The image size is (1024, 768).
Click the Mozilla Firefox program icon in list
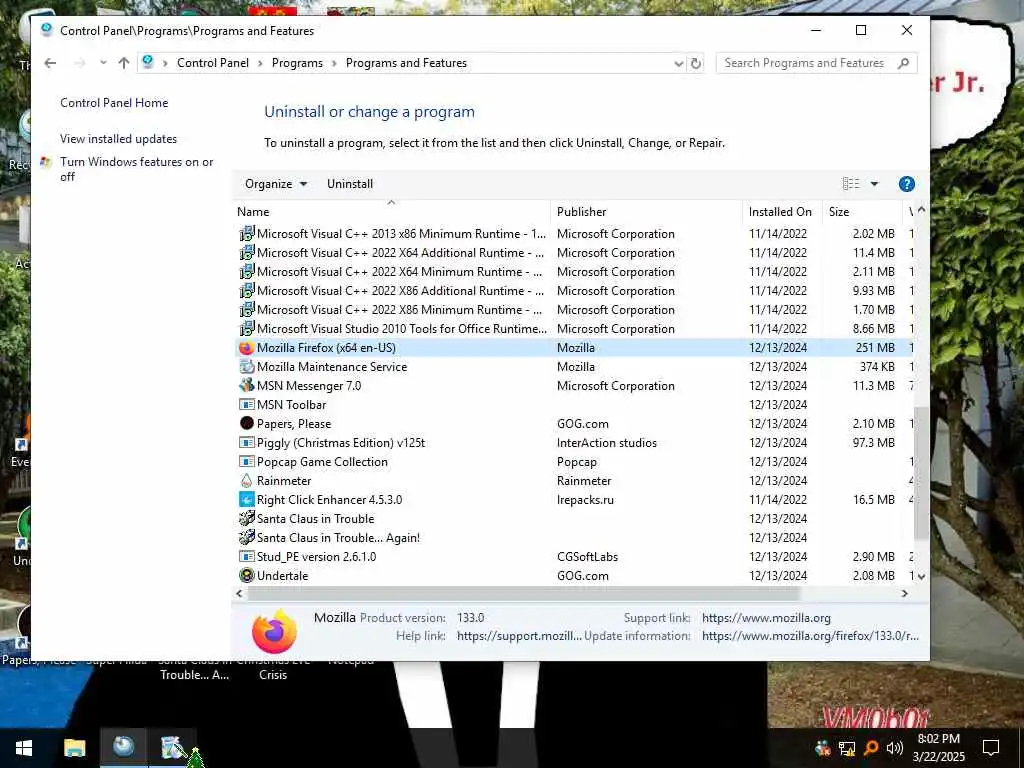[246, 348]
